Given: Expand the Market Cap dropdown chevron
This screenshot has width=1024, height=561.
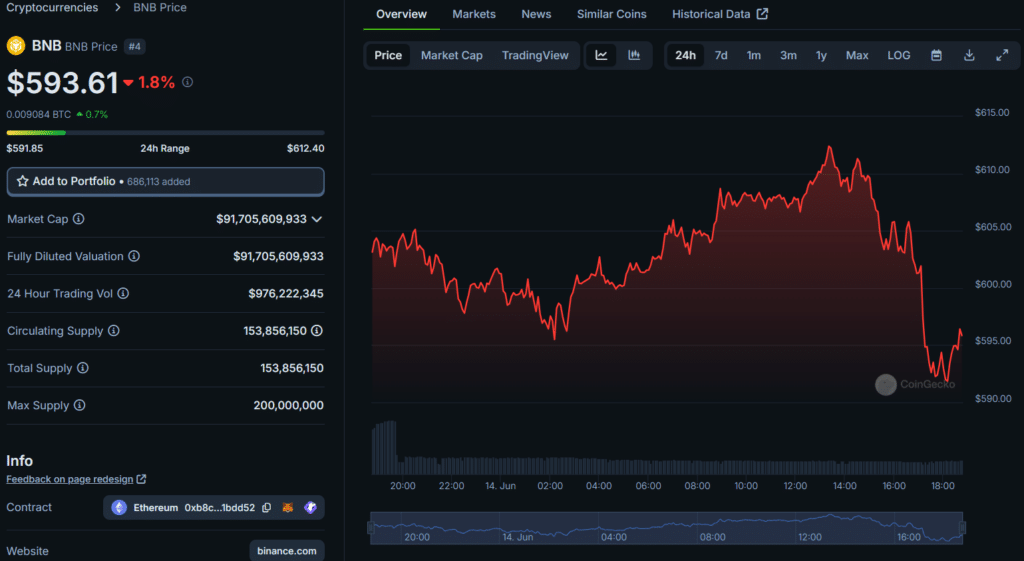Looking at the screenshot, I should coord(317,219).
